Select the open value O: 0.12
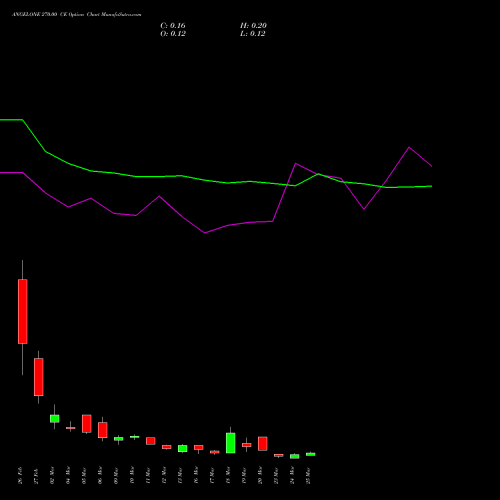Screen dimensions: 500x500 pyautogui.click(x=173, y=34)
